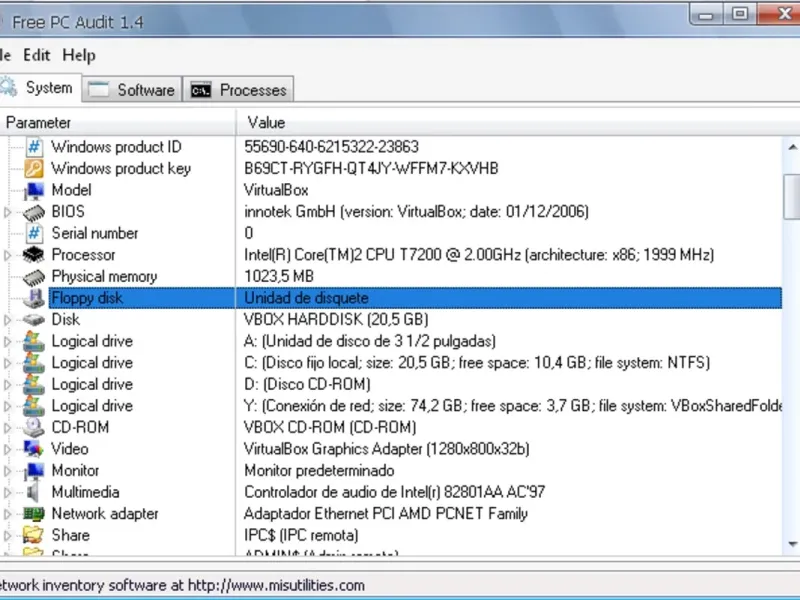Image resolution: width=800 pixels, height=600 pixels.
Task: Expand the Video tree node
Action: [7, 449]
